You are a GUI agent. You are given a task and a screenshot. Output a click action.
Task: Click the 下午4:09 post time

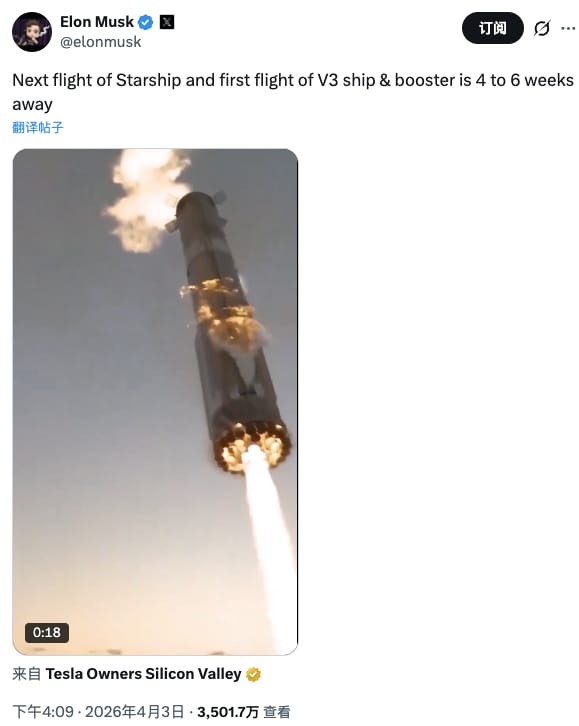tap(43, 712)
